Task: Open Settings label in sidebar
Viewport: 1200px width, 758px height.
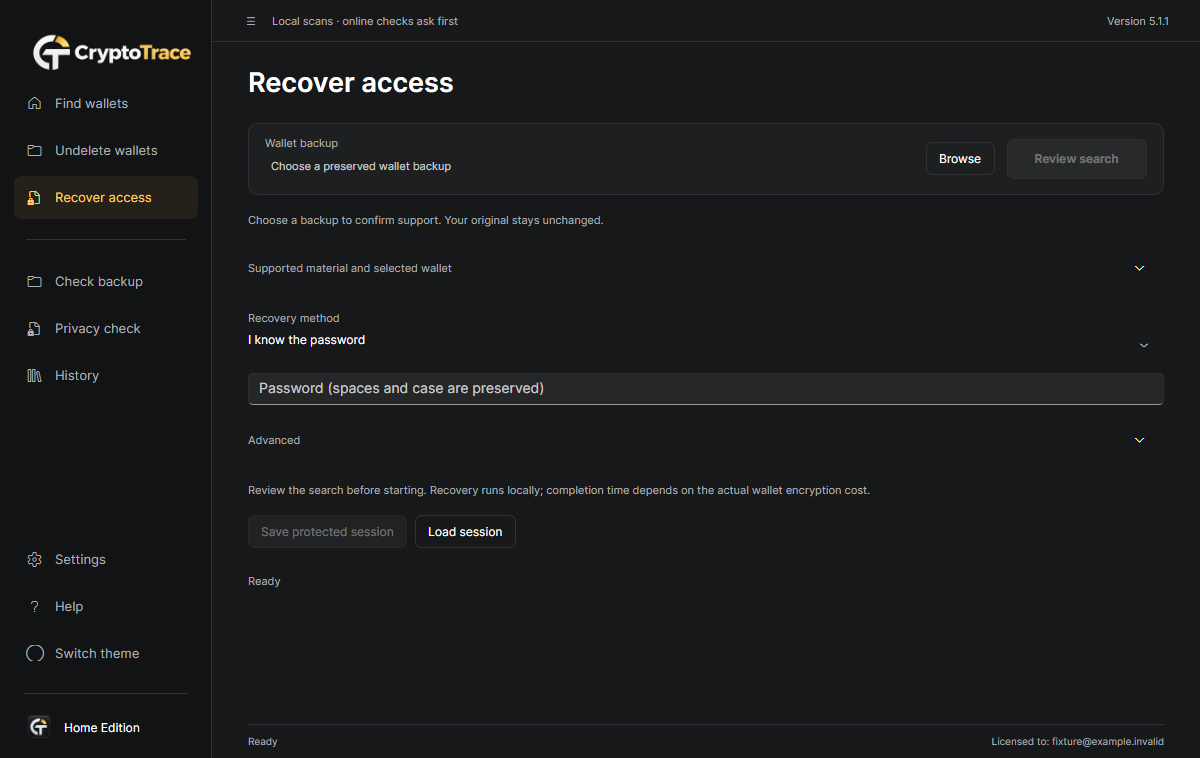Action: coord(80,559)
